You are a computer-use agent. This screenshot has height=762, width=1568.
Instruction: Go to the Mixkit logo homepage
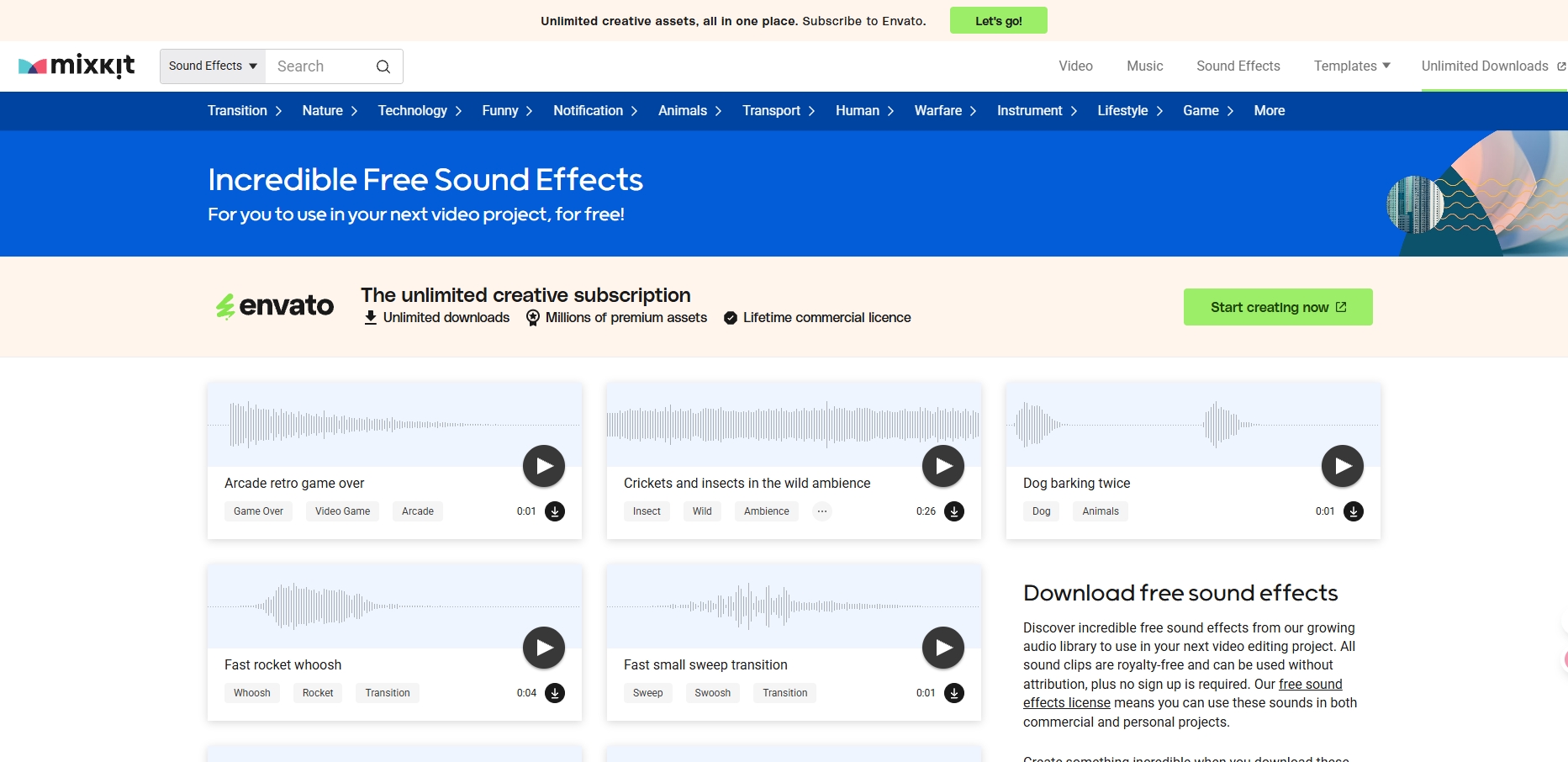point(77,66)
